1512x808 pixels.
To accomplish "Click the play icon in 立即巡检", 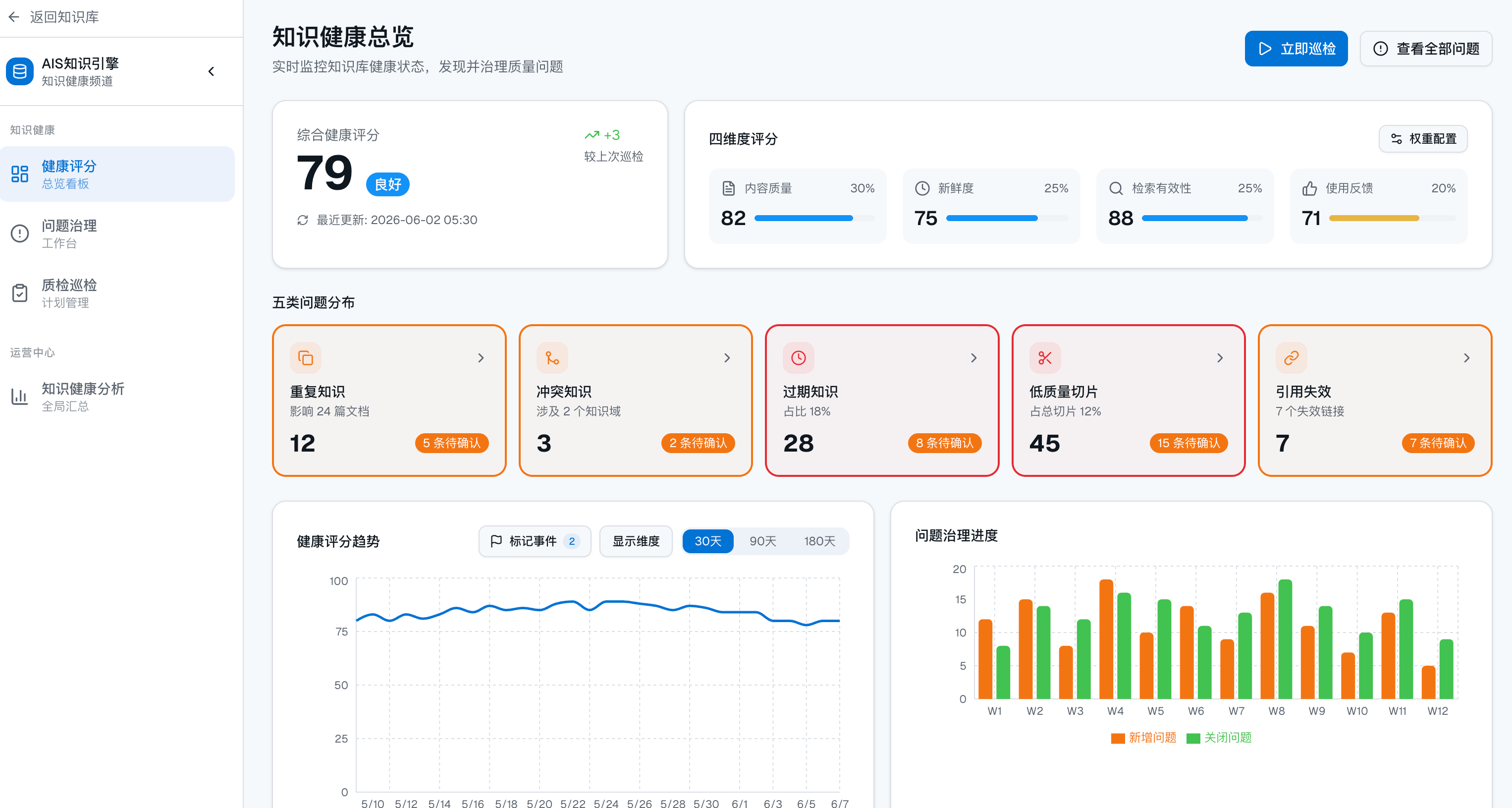I will pyautogui.click(x=1265, y=49).
